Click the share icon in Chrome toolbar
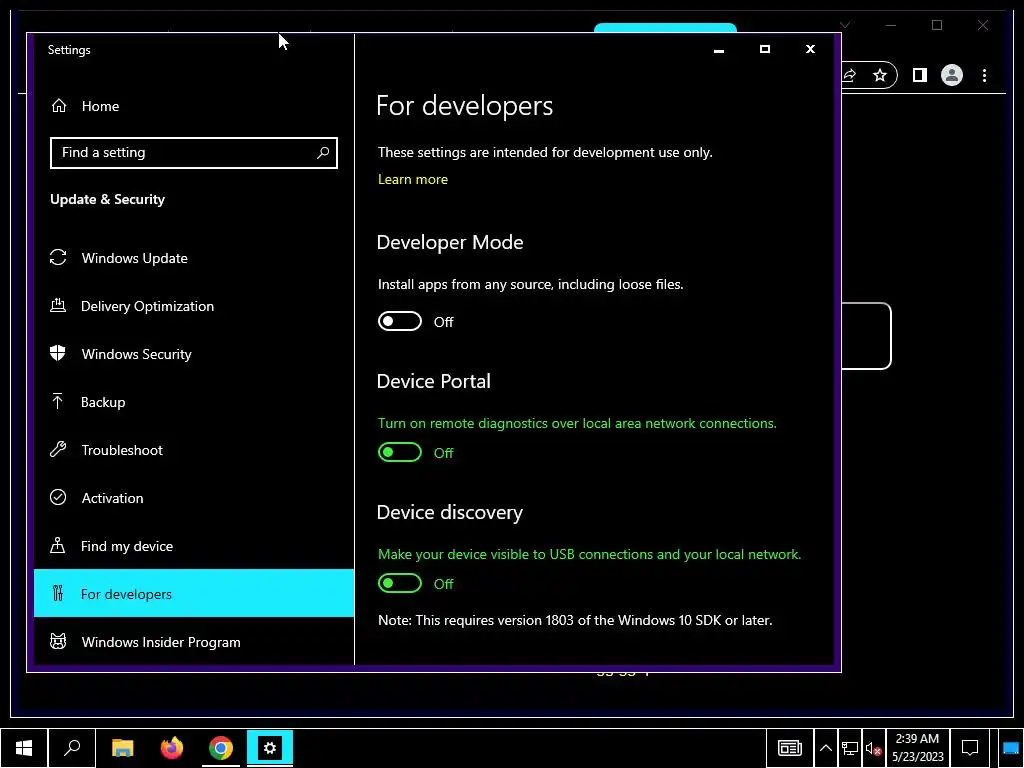Screen dimensions: 1024x768 click(x=850, y=76)
